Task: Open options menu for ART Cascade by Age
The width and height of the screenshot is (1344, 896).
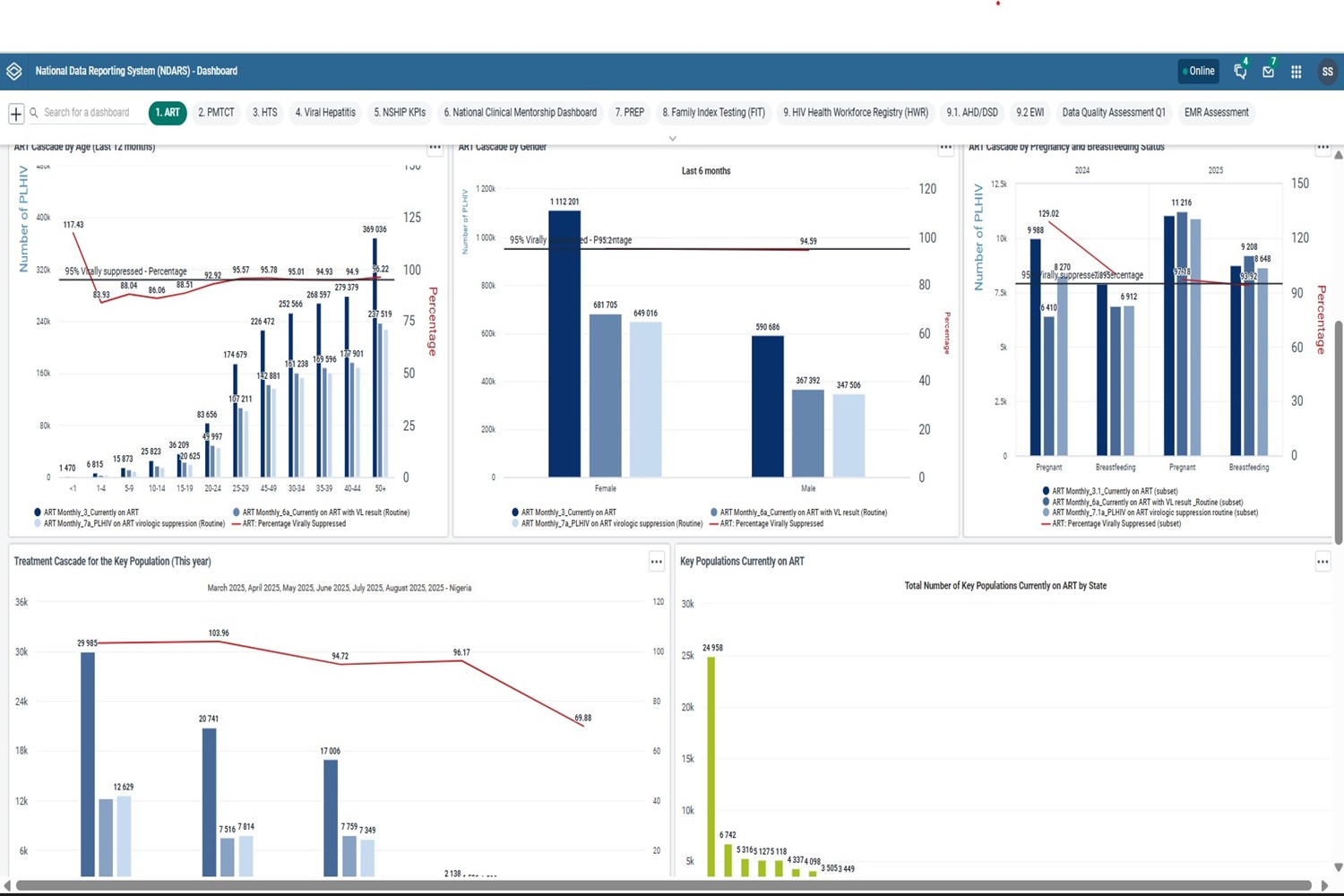Action: tap(435, 148)
